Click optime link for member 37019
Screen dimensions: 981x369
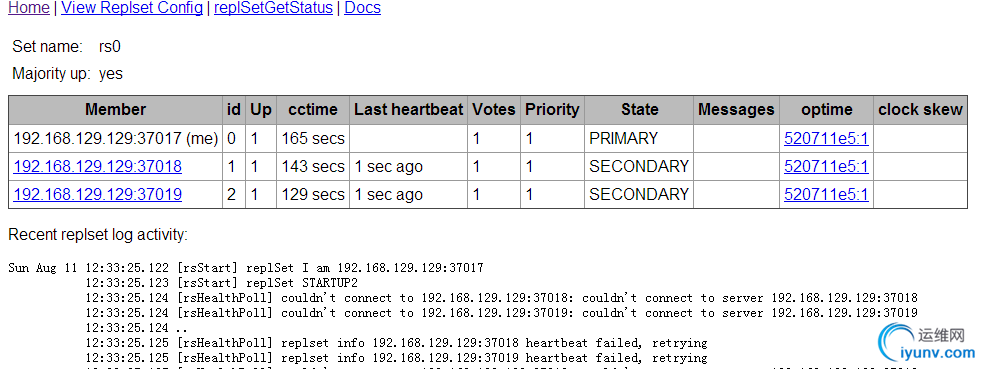pyautogui.click(x=826, y=195)
